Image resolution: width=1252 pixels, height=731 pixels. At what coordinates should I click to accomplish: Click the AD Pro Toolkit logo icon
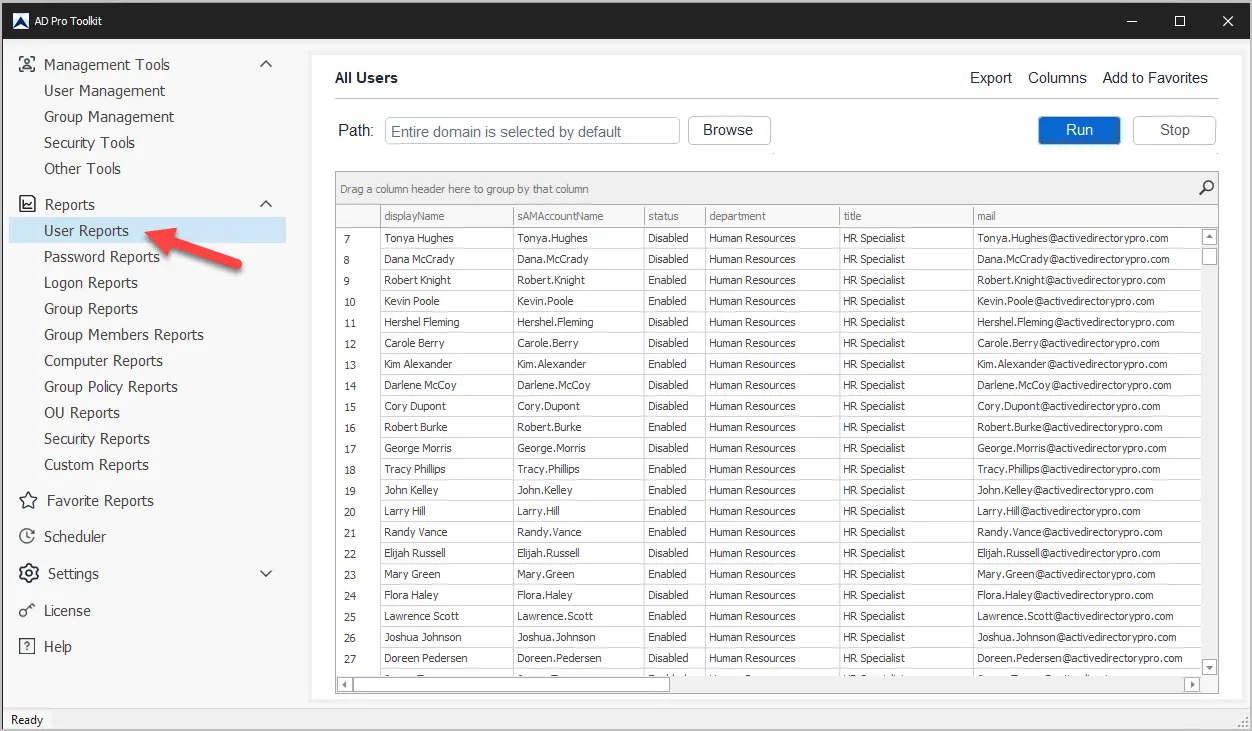pyautogui.click(x=20, y=20)
